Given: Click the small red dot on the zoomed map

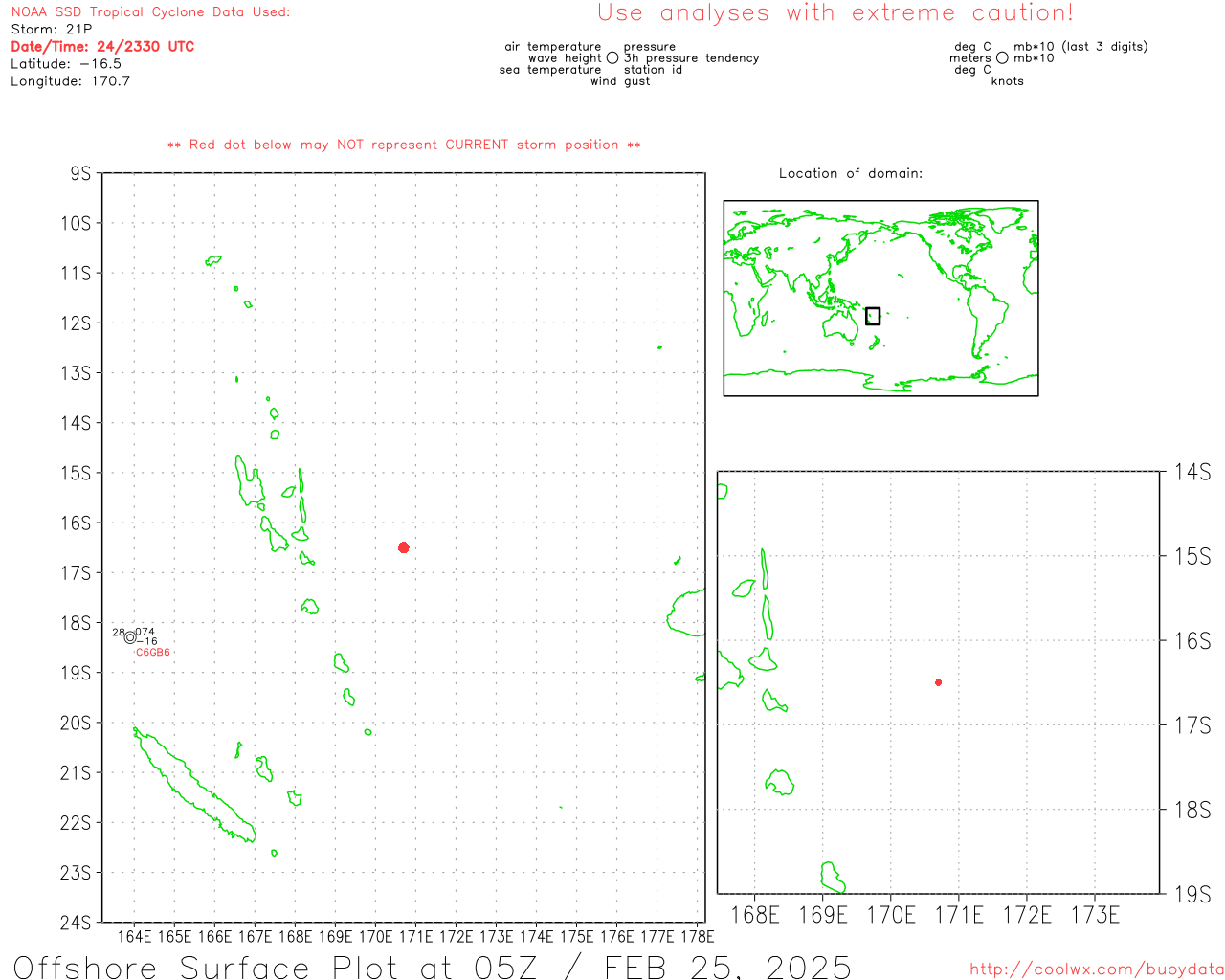Looking at the screenshot, I should (x=938, y=682).
